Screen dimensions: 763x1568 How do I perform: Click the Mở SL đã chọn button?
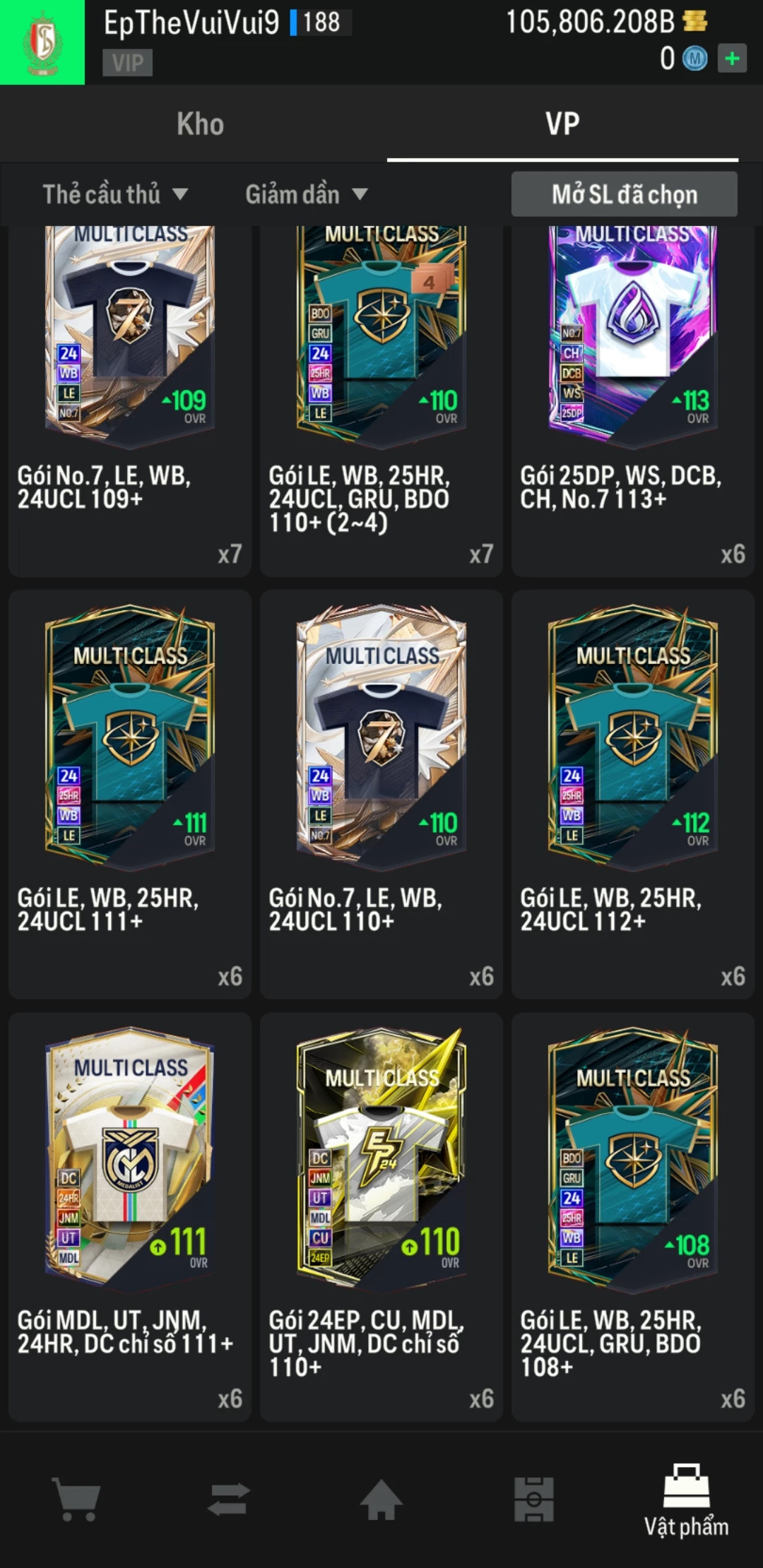point(625,194)
